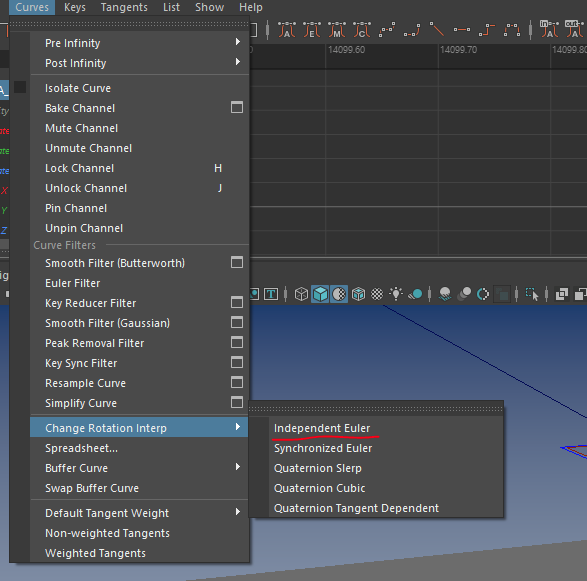Toggle Motion Blur icon in viewport
Image resolution: width=587 pixels, height=581 pixels.
tap(464, 294)
